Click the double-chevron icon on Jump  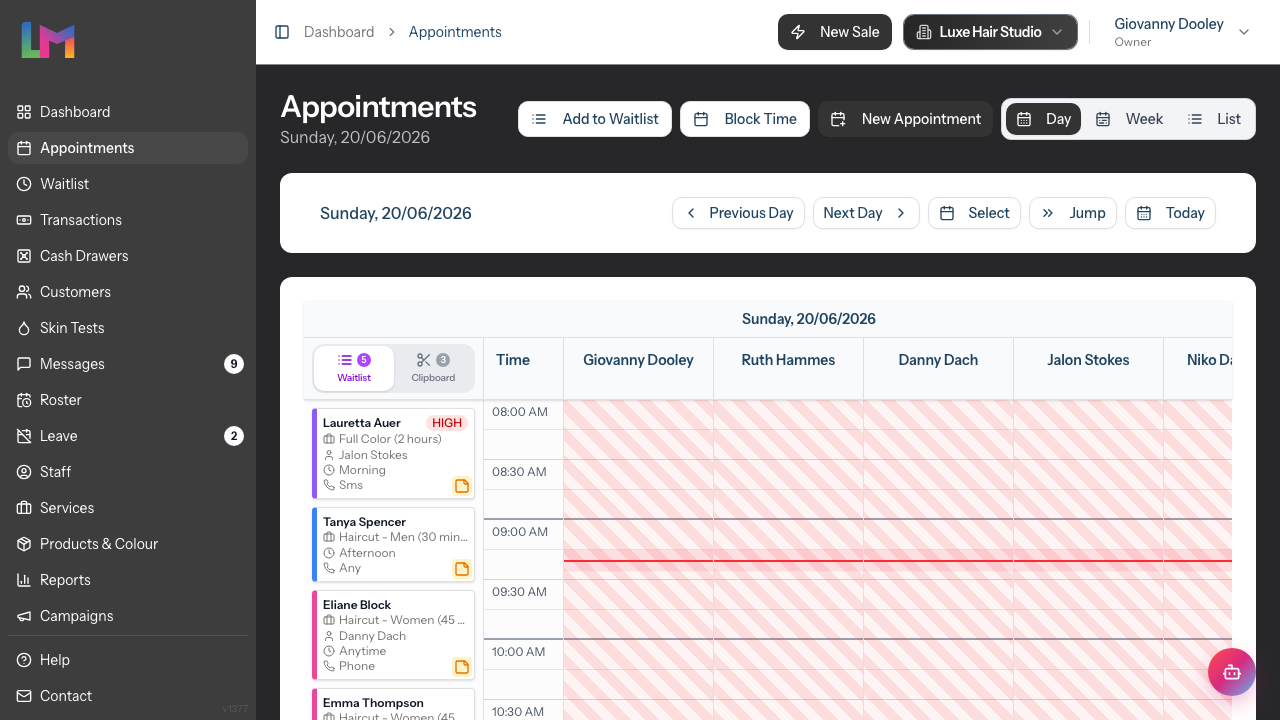pyautogui.click(x=1048, y=213)
